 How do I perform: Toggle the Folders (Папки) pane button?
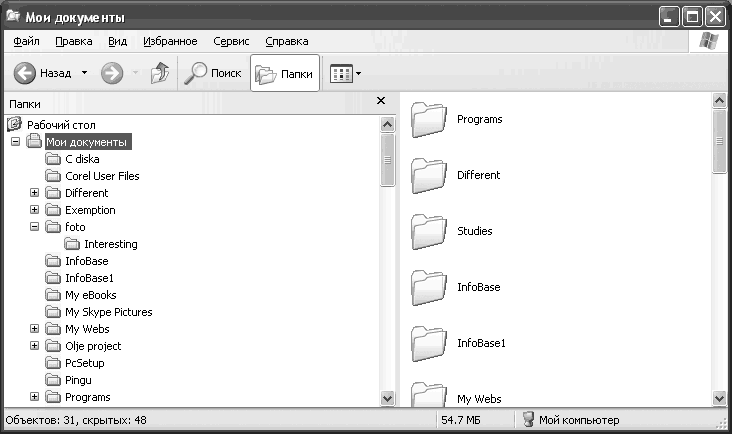[x=285, y=73]
